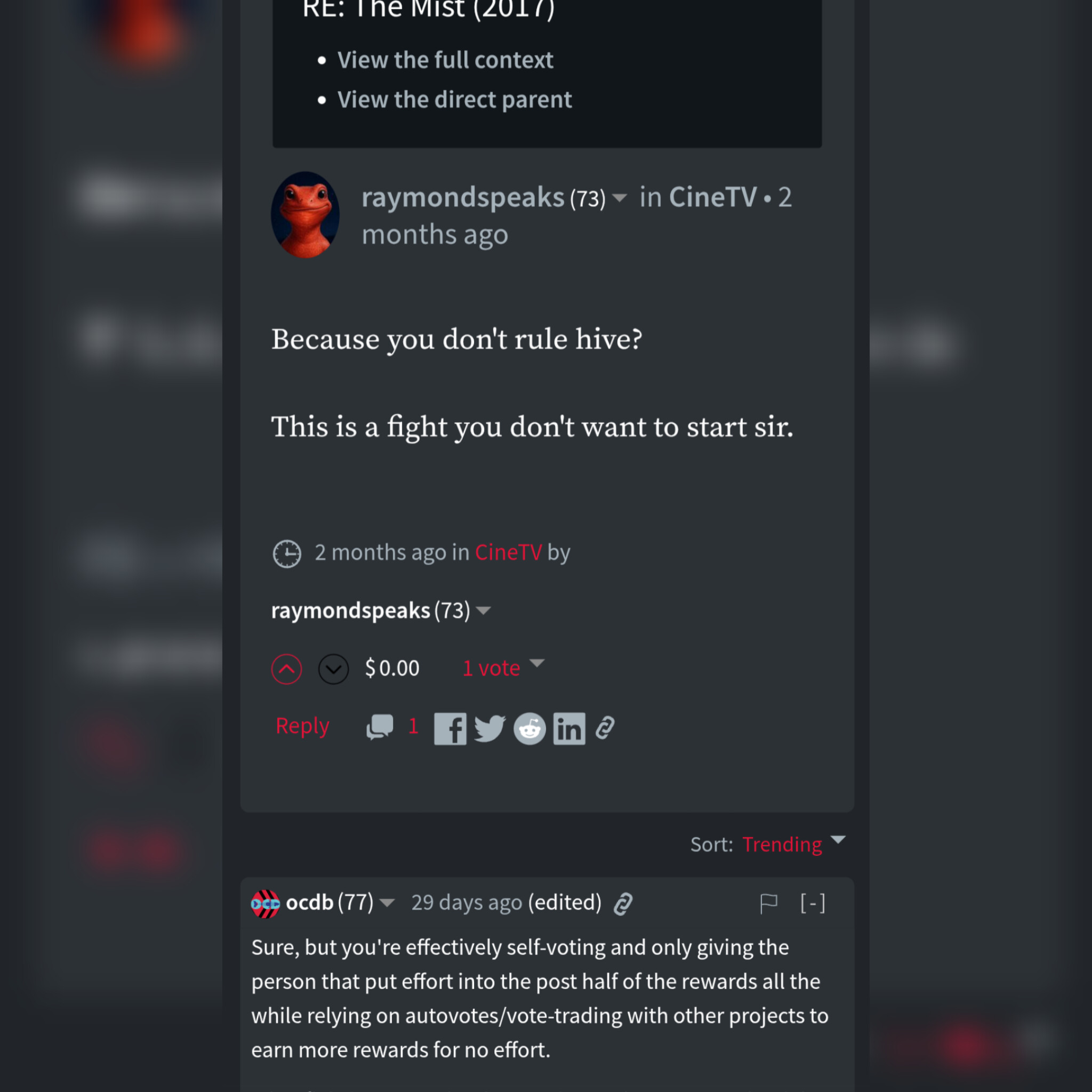
Task: Click View the direct parent
Action: (454, 100)
